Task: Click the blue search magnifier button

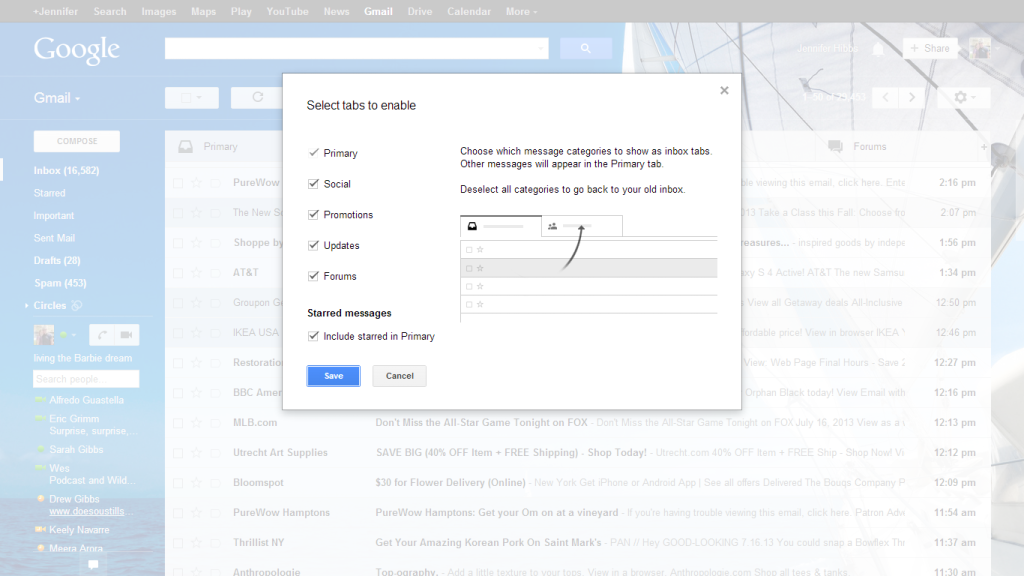Action: coord(585,48)
